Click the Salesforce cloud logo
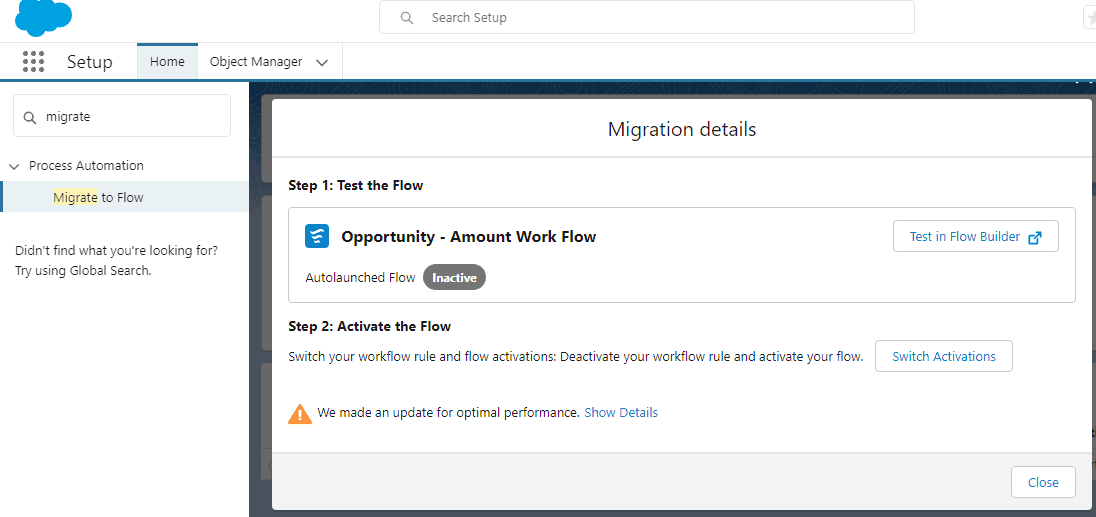Image resolution: width=1096 pixels, height=517 pixels. (43, 17)
